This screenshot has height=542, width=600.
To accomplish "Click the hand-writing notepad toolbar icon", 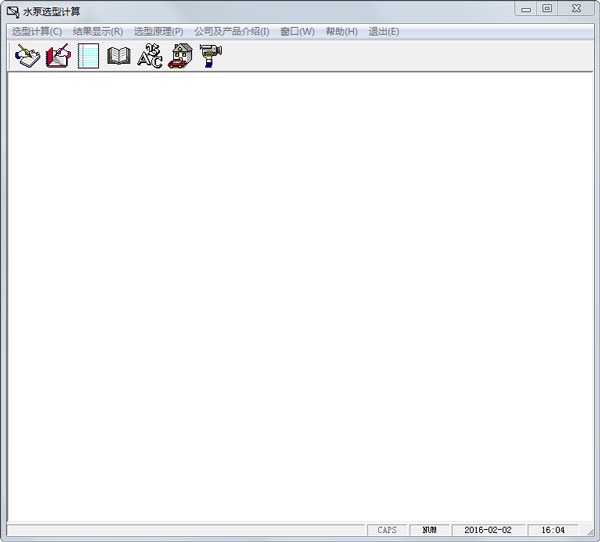I will coord(27,56).
